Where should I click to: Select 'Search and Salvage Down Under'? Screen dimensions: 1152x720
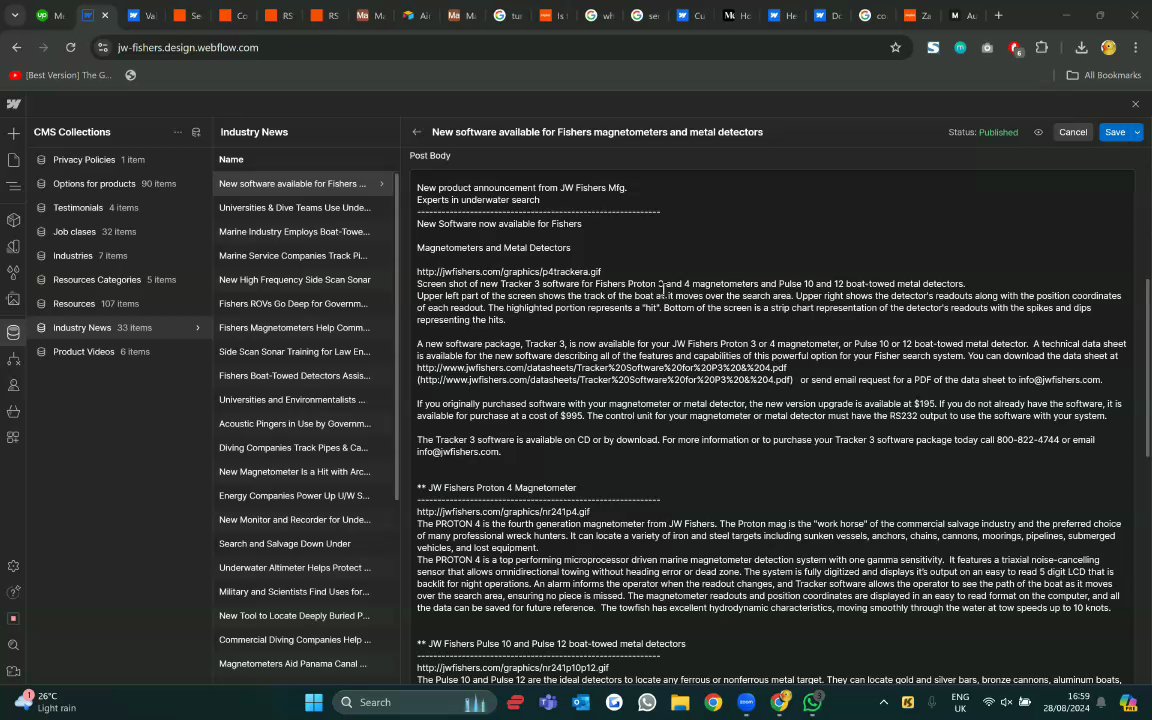303,544
